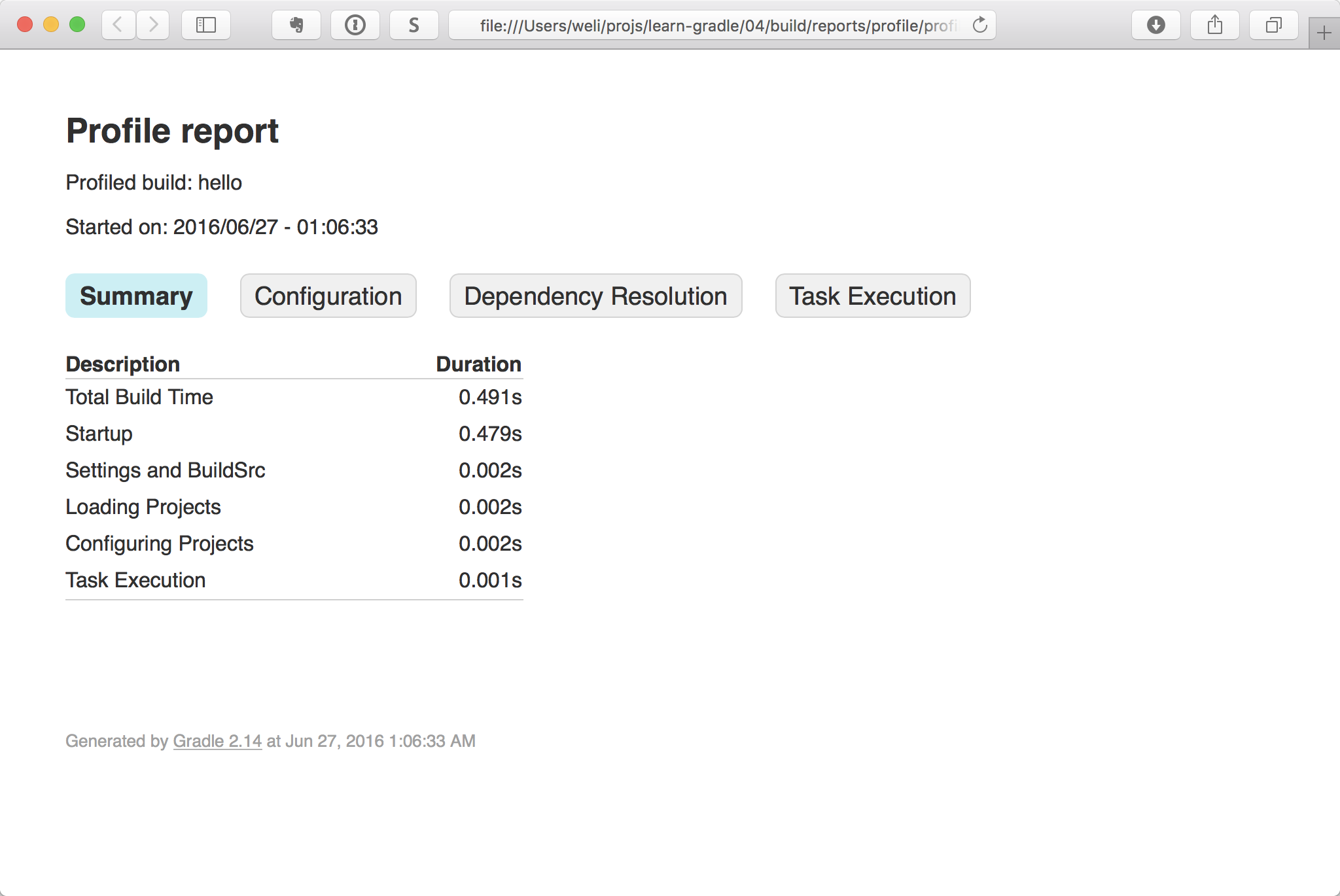The width and height of the screenshot is (1340, 896).
Task: Click the address bar URL field
Action: tap(716, 26)
